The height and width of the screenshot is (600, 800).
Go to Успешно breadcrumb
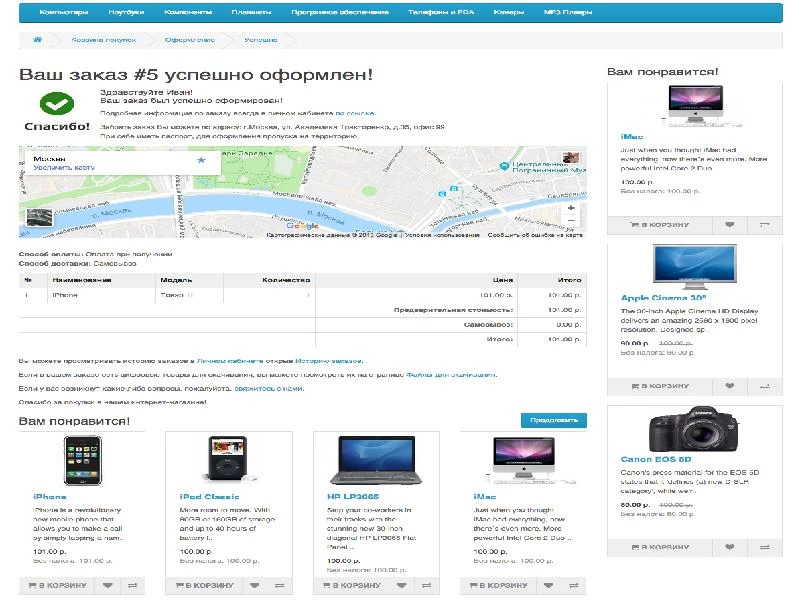click(x=261, y=40)
